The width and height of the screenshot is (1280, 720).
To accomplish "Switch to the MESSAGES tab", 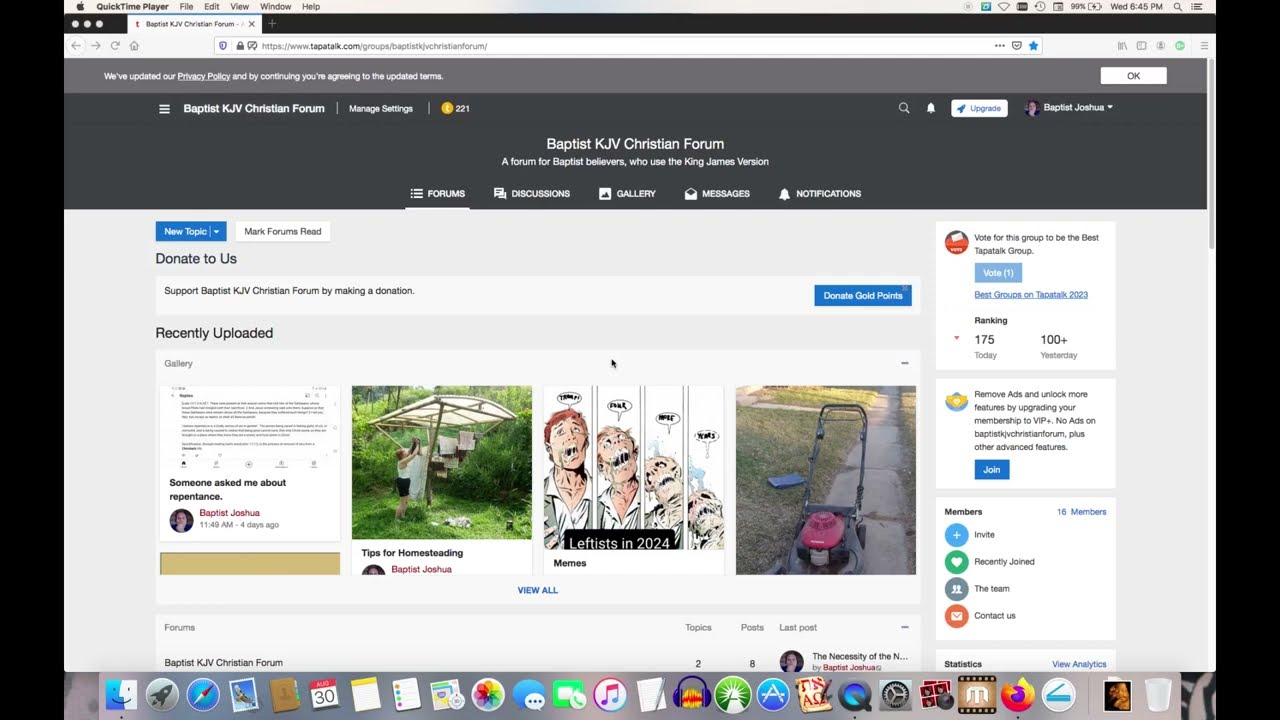I will (x=717, y=194).
